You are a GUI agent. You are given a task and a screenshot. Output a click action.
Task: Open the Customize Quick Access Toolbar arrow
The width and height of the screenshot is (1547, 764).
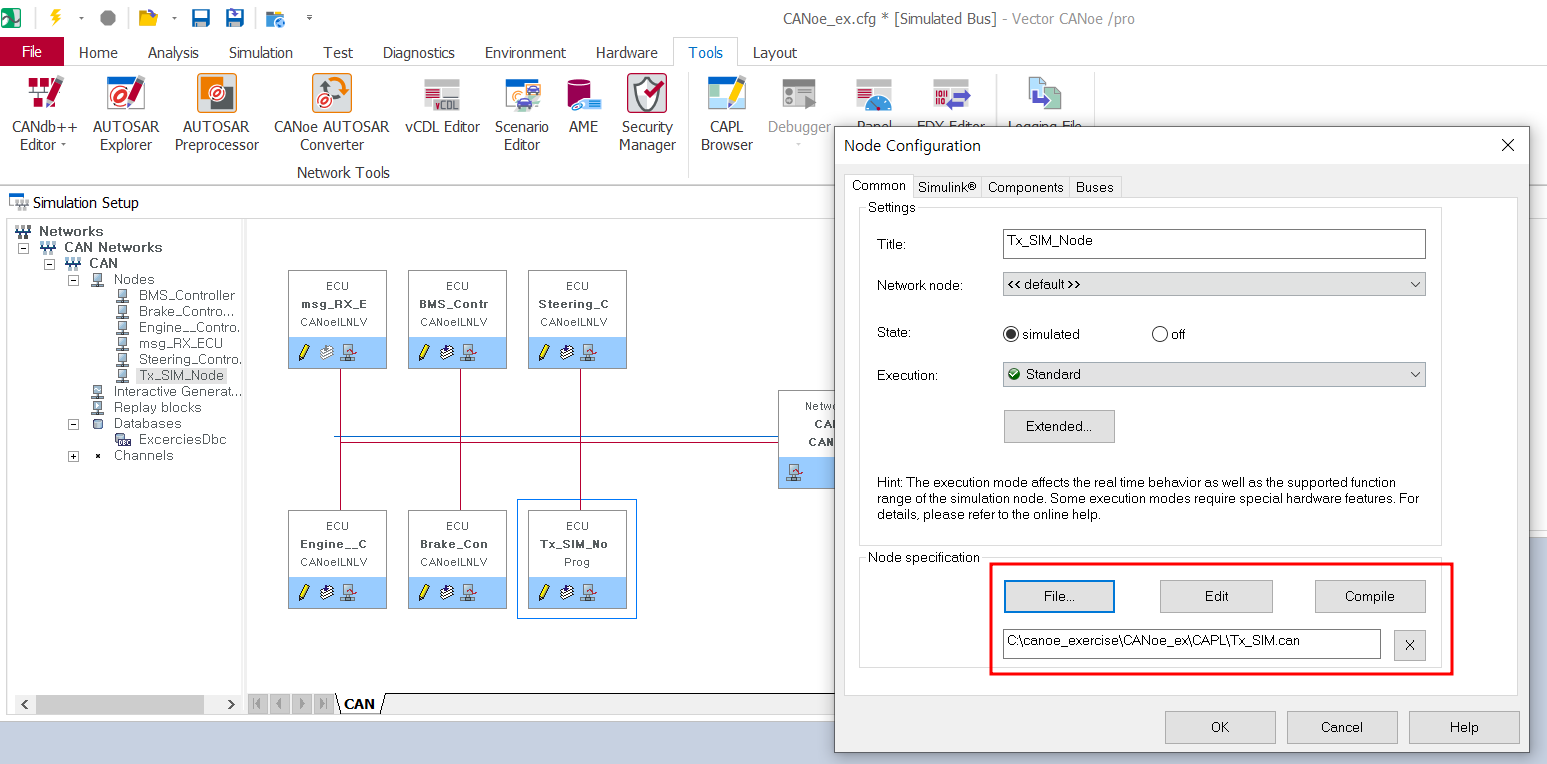pyautogui.click(x=309, y=18)
